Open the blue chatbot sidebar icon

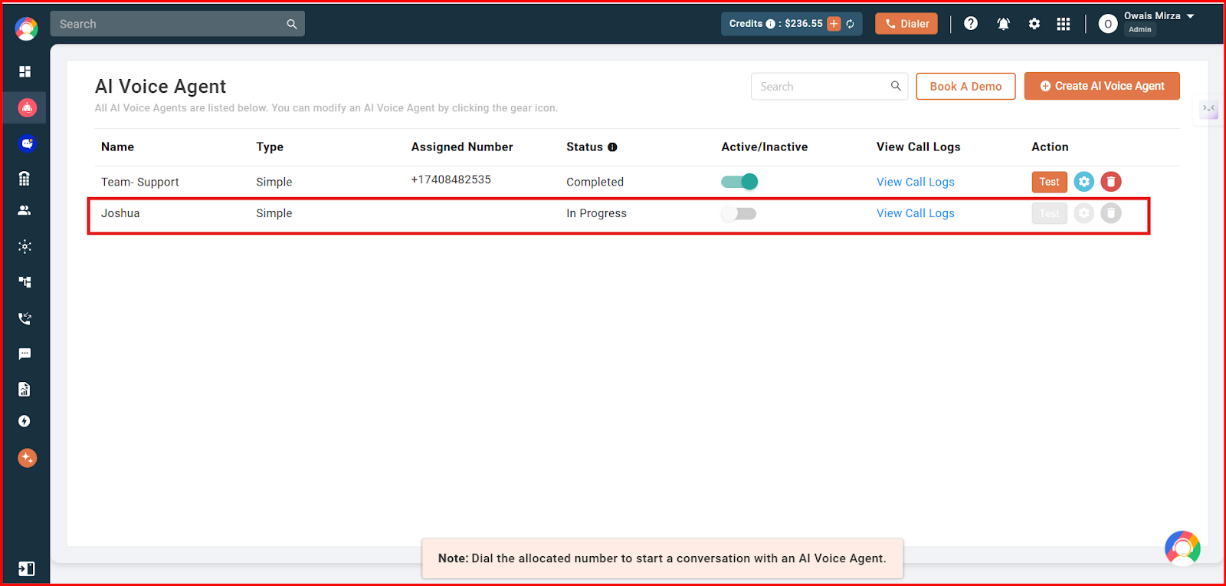27,144
